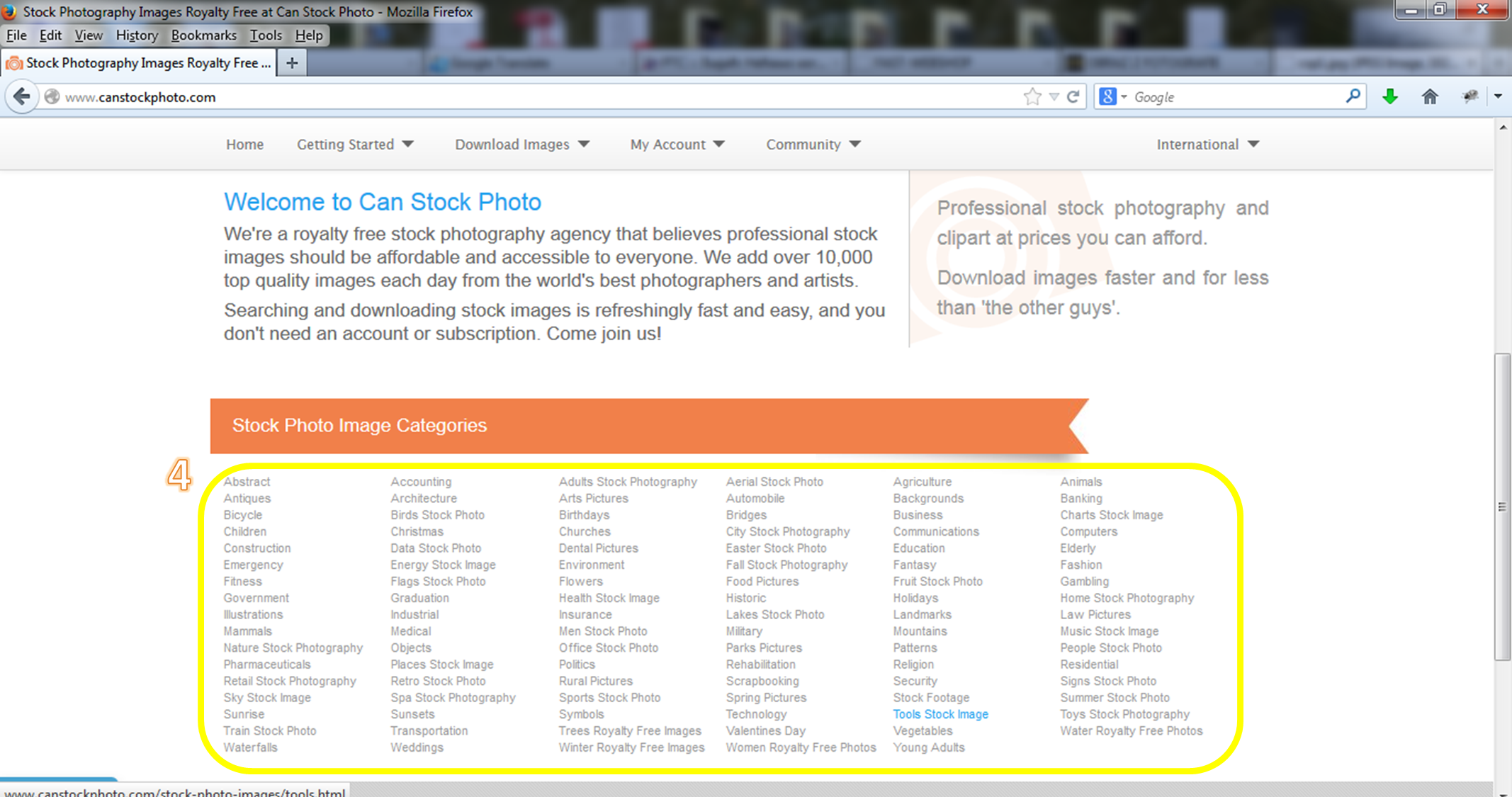Go to the Home page link
Screen dimensions: 1512x797
pyautogui.click(x=245, y=145)
